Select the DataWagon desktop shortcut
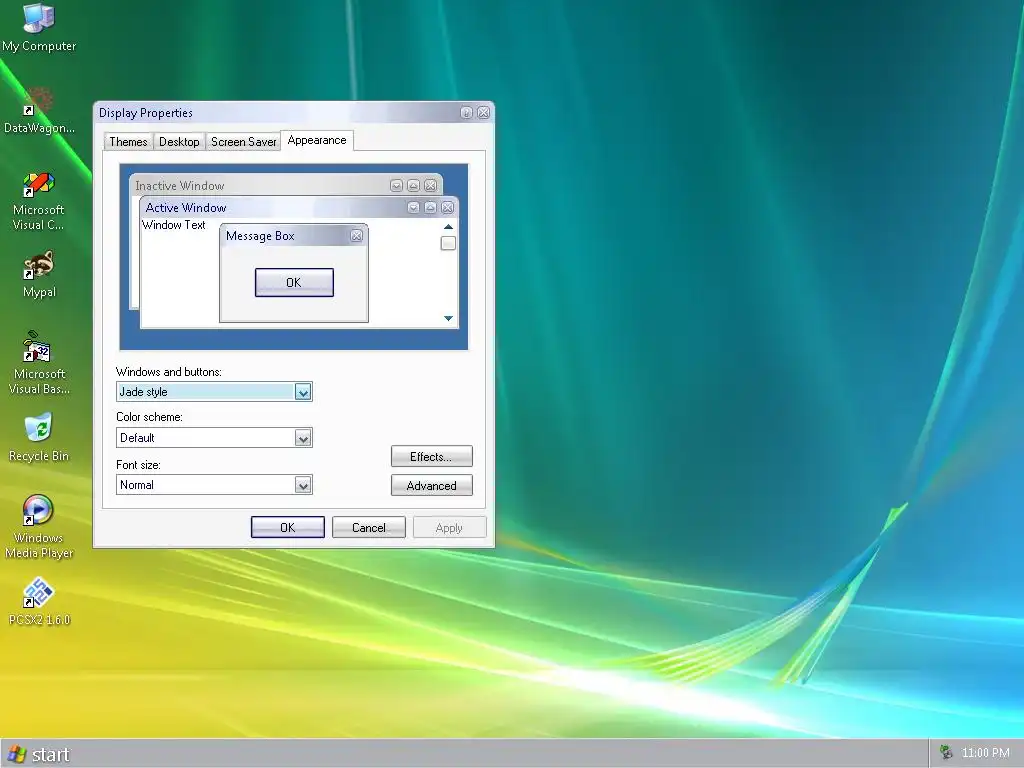This screenshot has width=1024, height=768. [x=39, y=110]
